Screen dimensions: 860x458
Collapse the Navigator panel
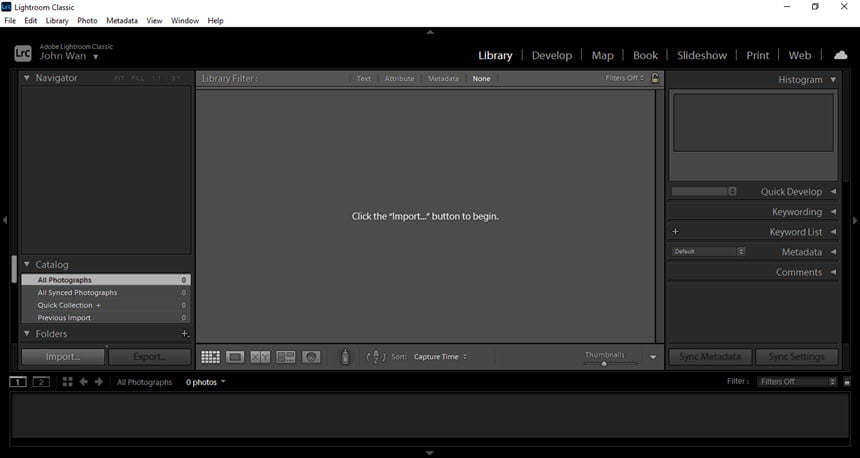[26, 78]
